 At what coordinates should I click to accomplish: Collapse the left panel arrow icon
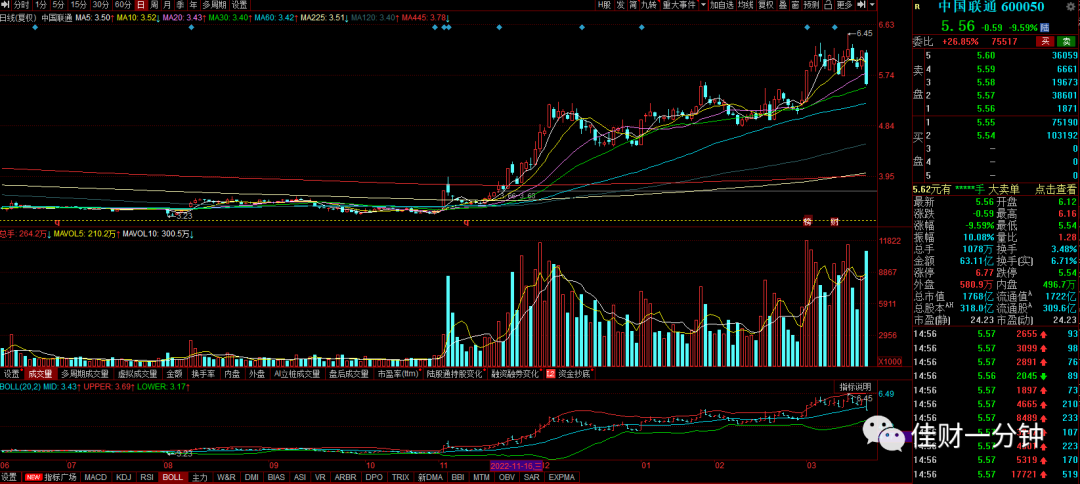(x=5, y=4)
